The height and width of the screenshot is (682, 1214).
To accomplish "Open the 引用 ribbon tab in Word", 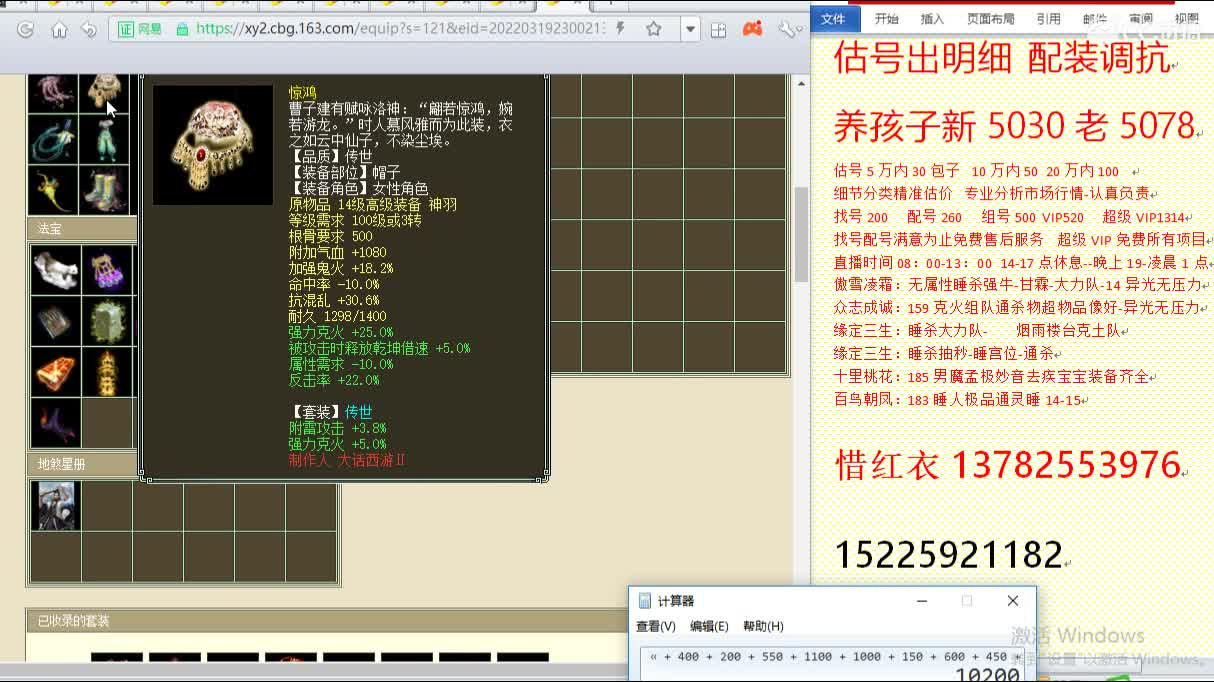I will (1049, 18).
